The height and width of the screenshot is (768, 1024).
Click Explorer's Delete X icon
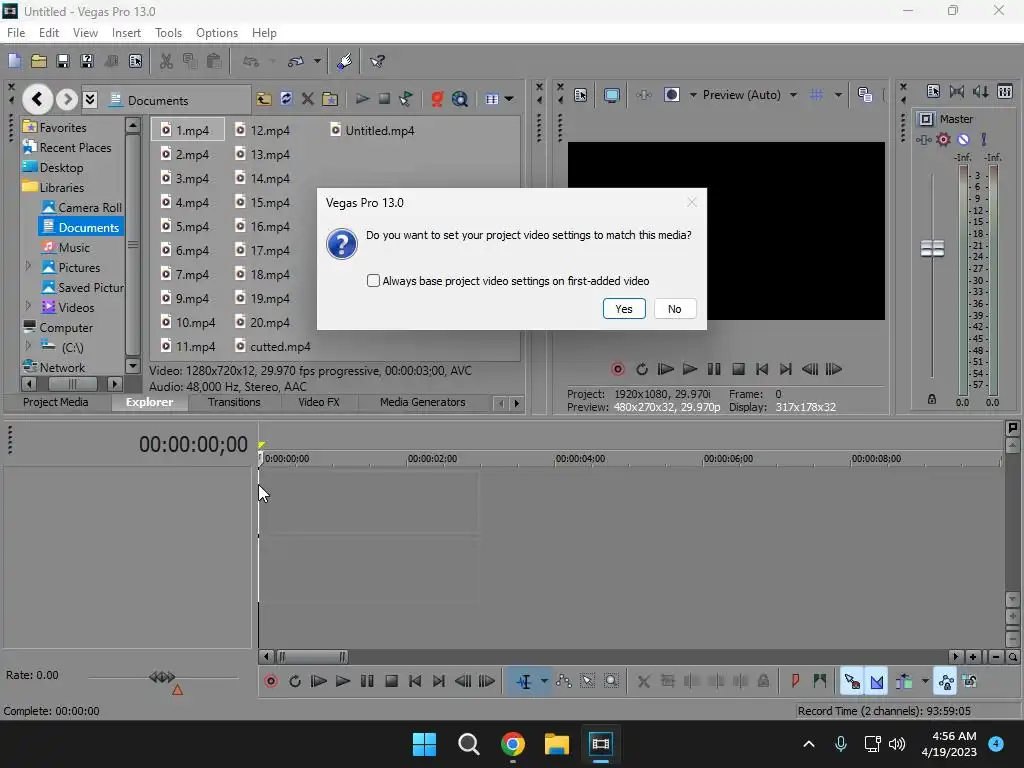tap(308, 99)
